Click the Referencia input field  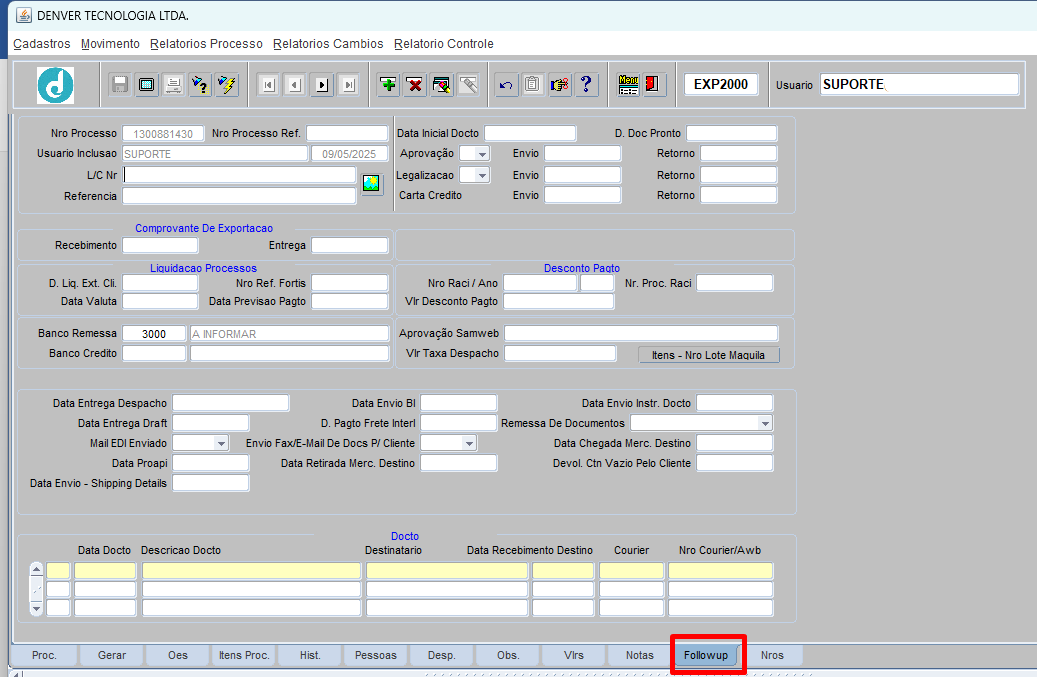pos(239,196)
